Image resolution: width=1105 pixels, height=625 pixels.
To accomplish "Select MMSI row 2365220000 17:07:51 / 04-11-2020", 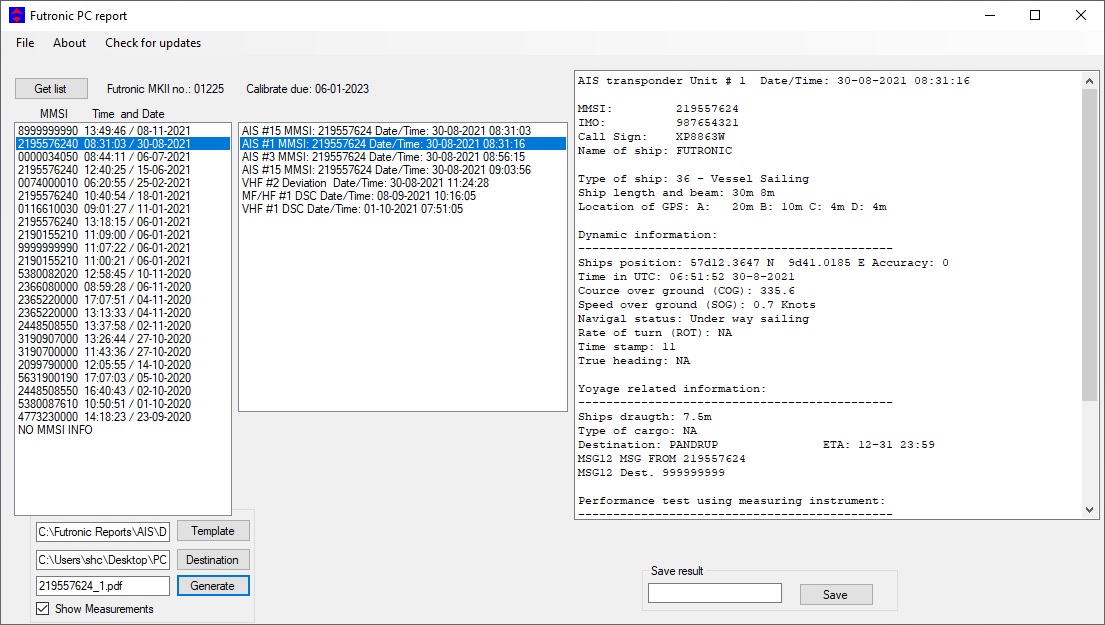I will (x=123, y=300).
